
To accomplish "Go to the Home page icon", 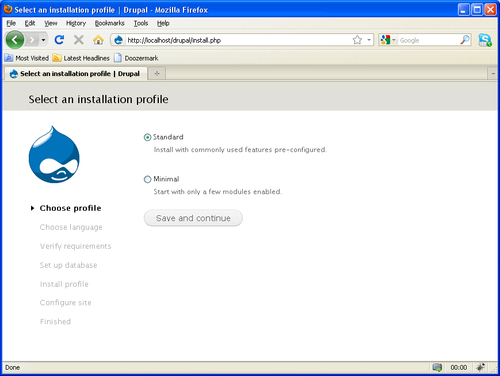I will point(98,40).
